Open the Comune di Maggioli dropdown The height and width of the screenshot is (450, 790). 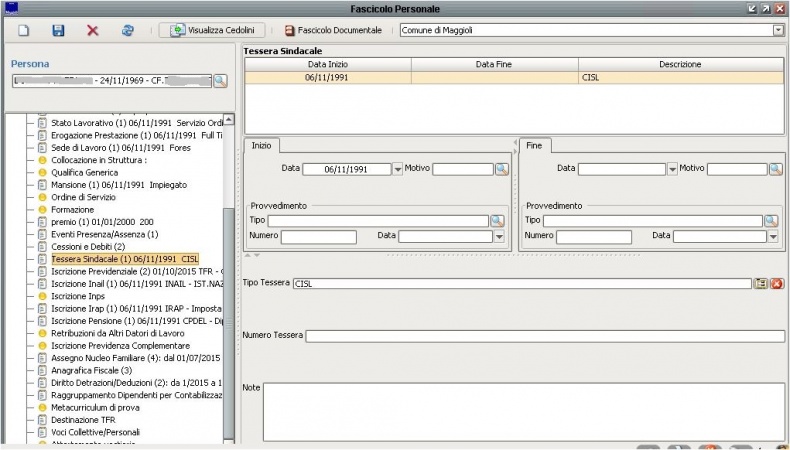[778, 31]
